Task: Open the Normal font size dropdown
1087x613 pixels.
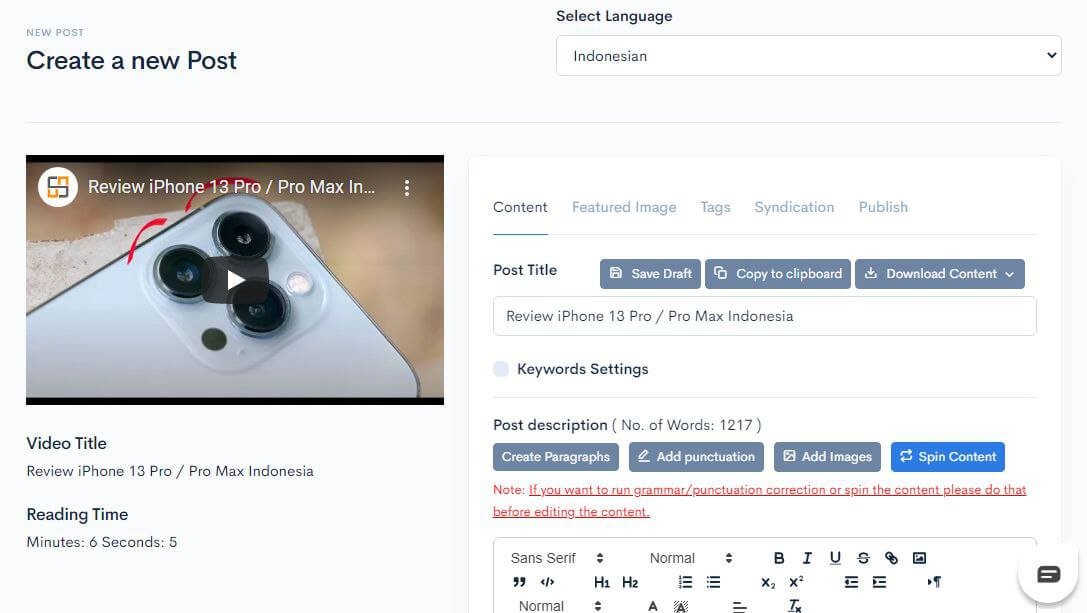Action: pos(559,606)
